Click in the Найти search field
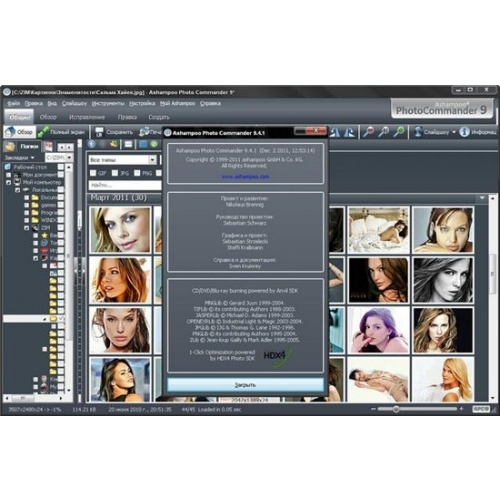 [125, 185]
